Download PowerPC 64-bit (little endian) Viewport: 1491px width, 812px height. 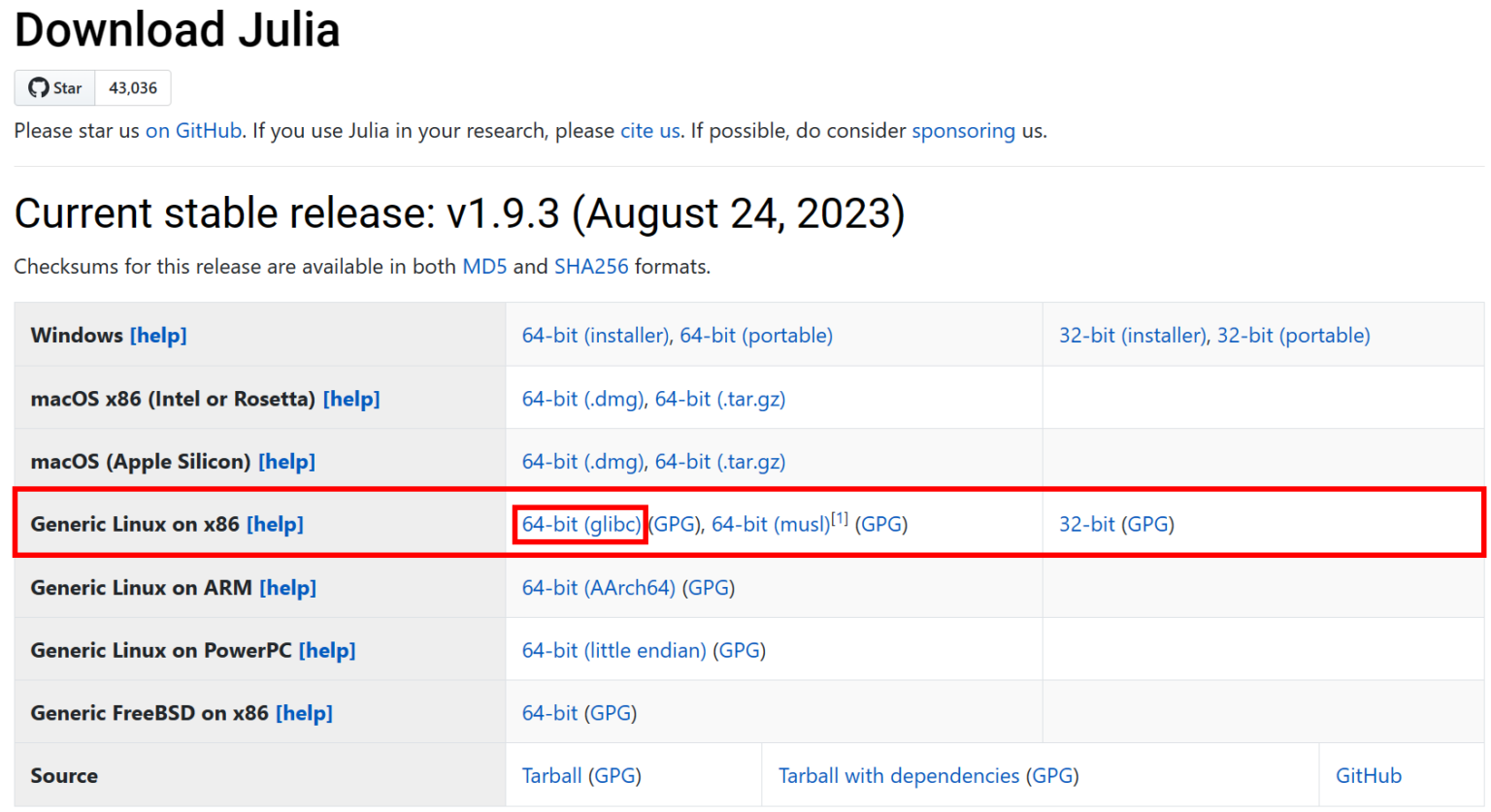click(x=614, y=651)
